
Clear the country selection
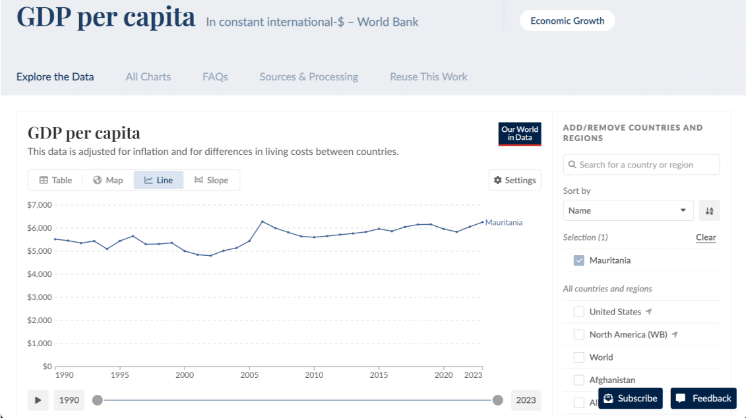pyautogui.click(x=706, y=237)
